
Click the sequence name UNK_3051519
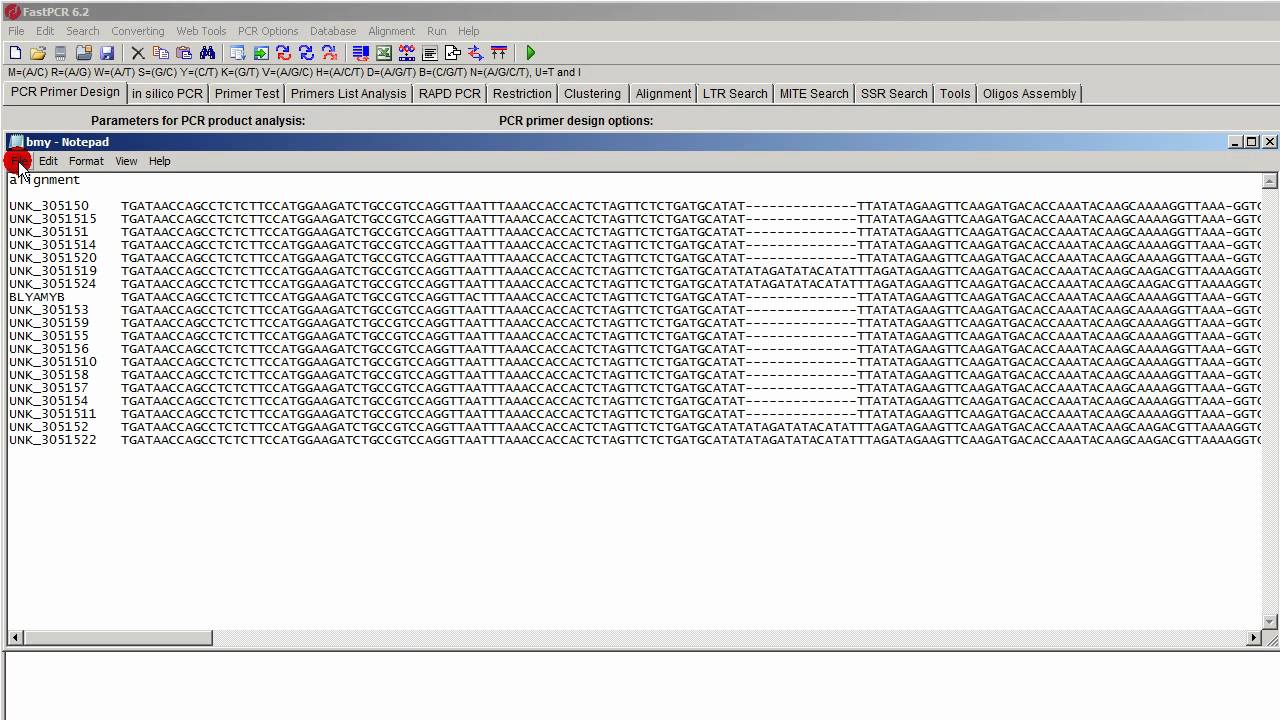(53, 271)
